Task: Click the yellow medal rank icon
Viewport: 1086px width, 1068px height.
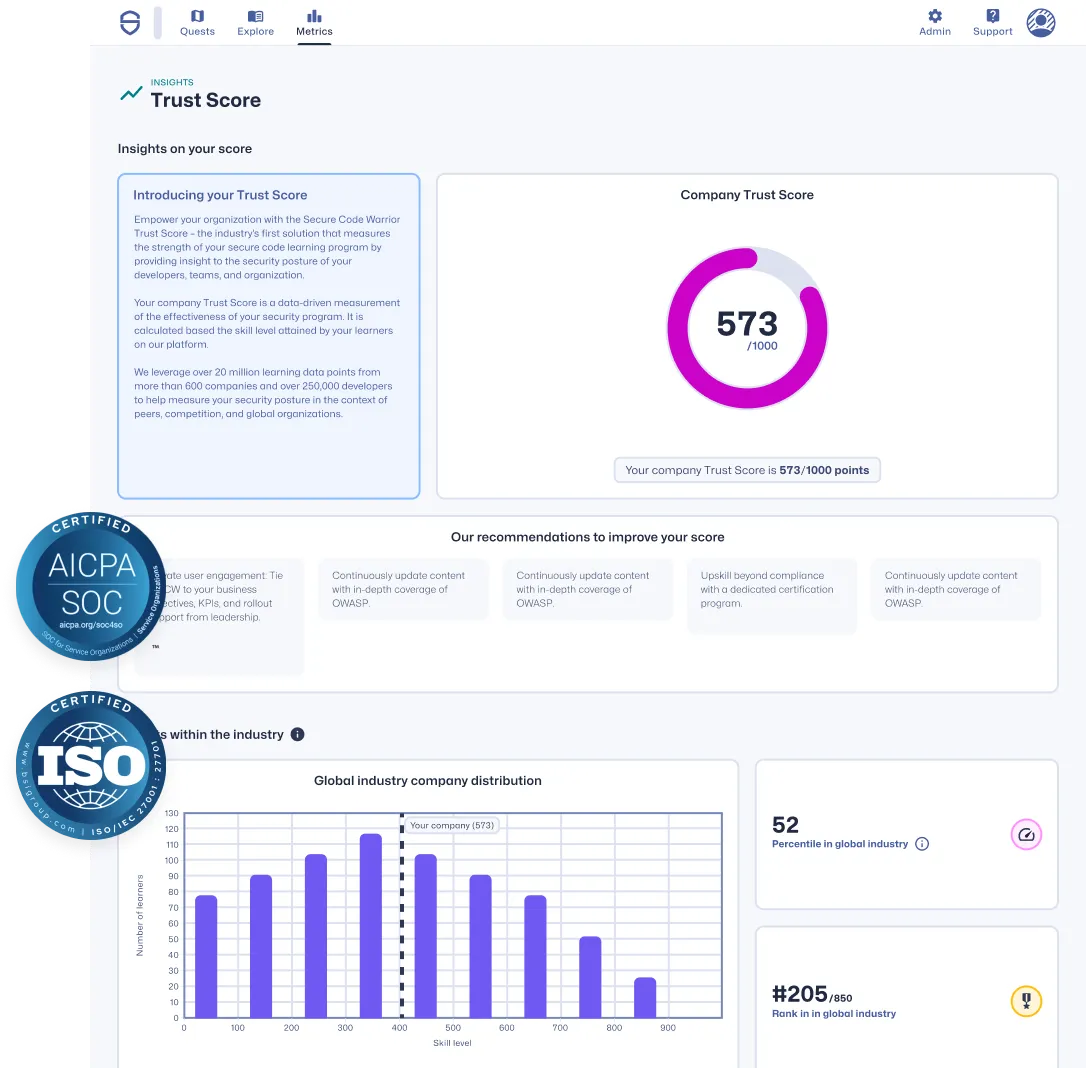Action: click(x=1026, y=1001)
